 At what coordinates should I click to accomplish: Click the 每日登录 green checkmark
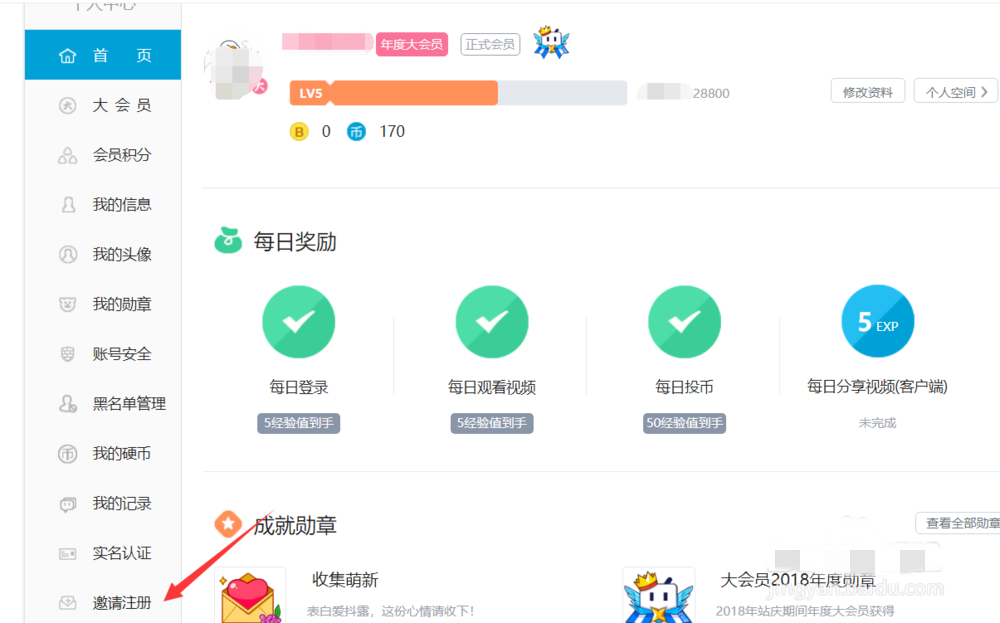298,321
